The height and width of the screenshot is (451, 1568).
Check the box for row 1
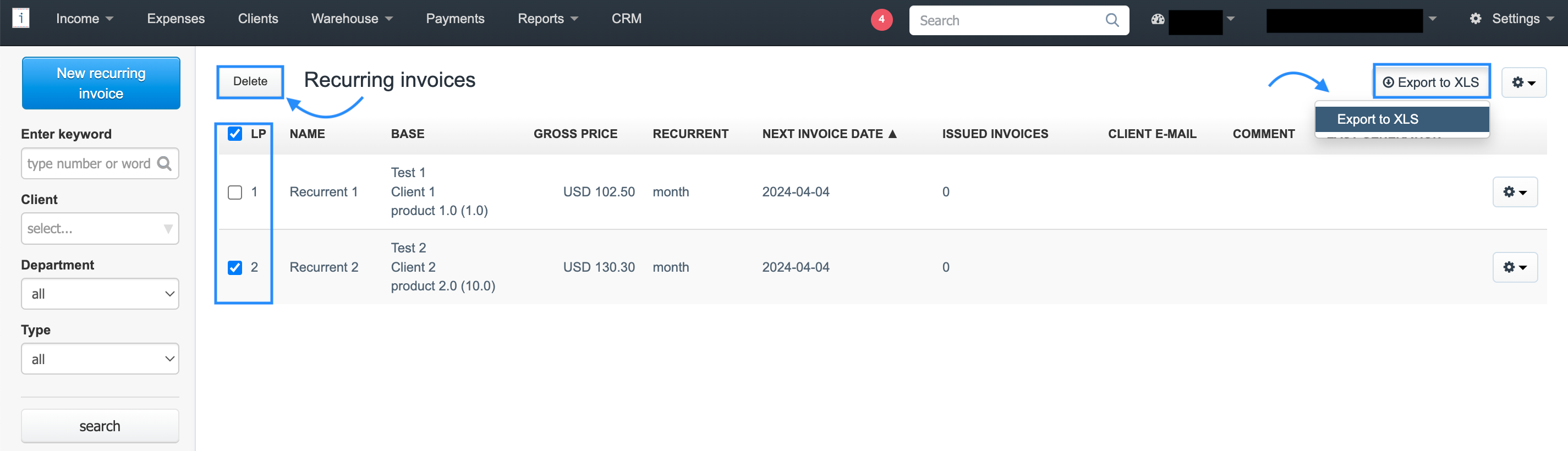[x=235, y=193]
